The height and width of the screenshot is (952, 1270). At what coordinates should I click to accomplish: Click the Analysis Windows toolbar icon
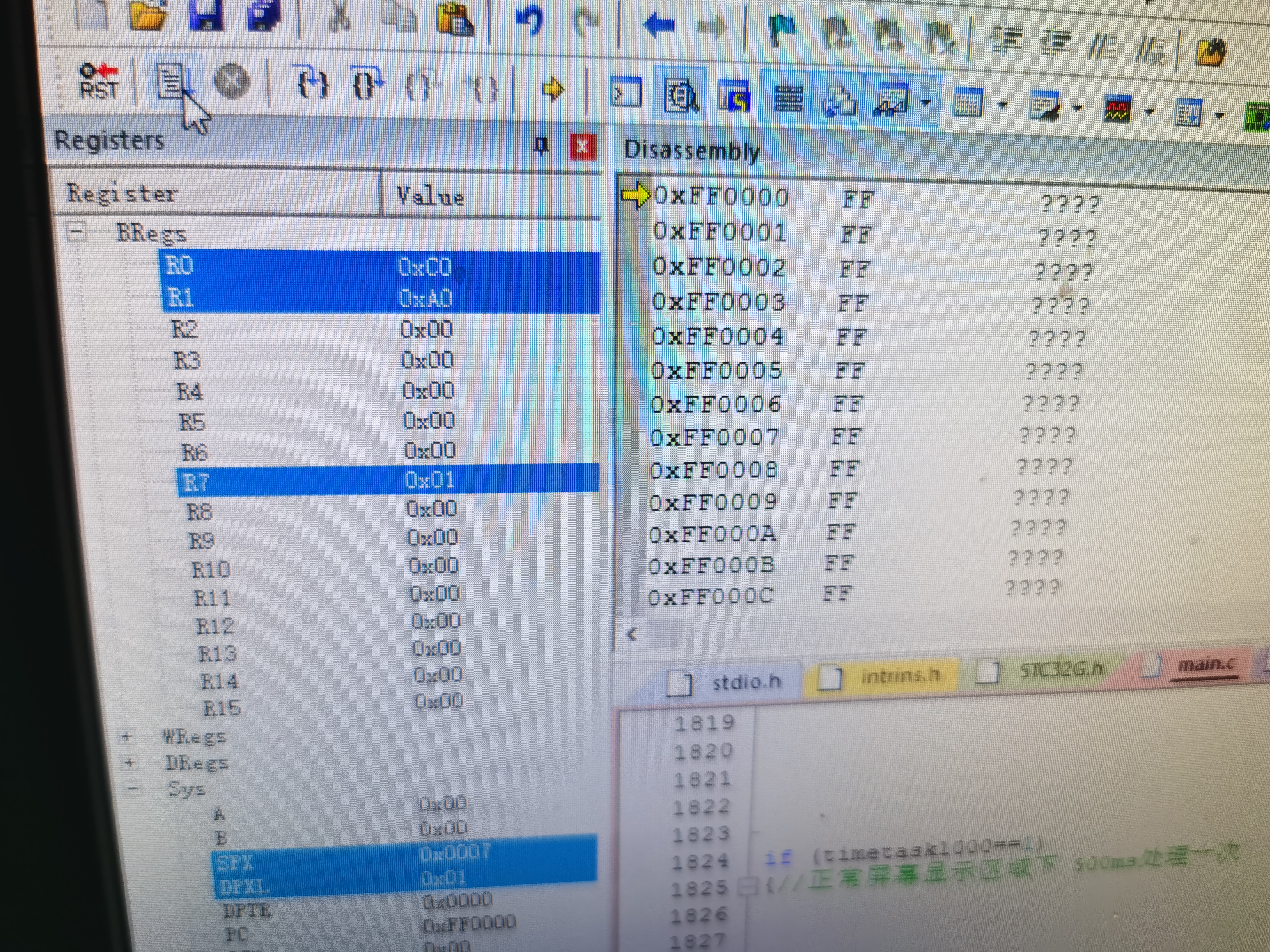pos(1117,109)
